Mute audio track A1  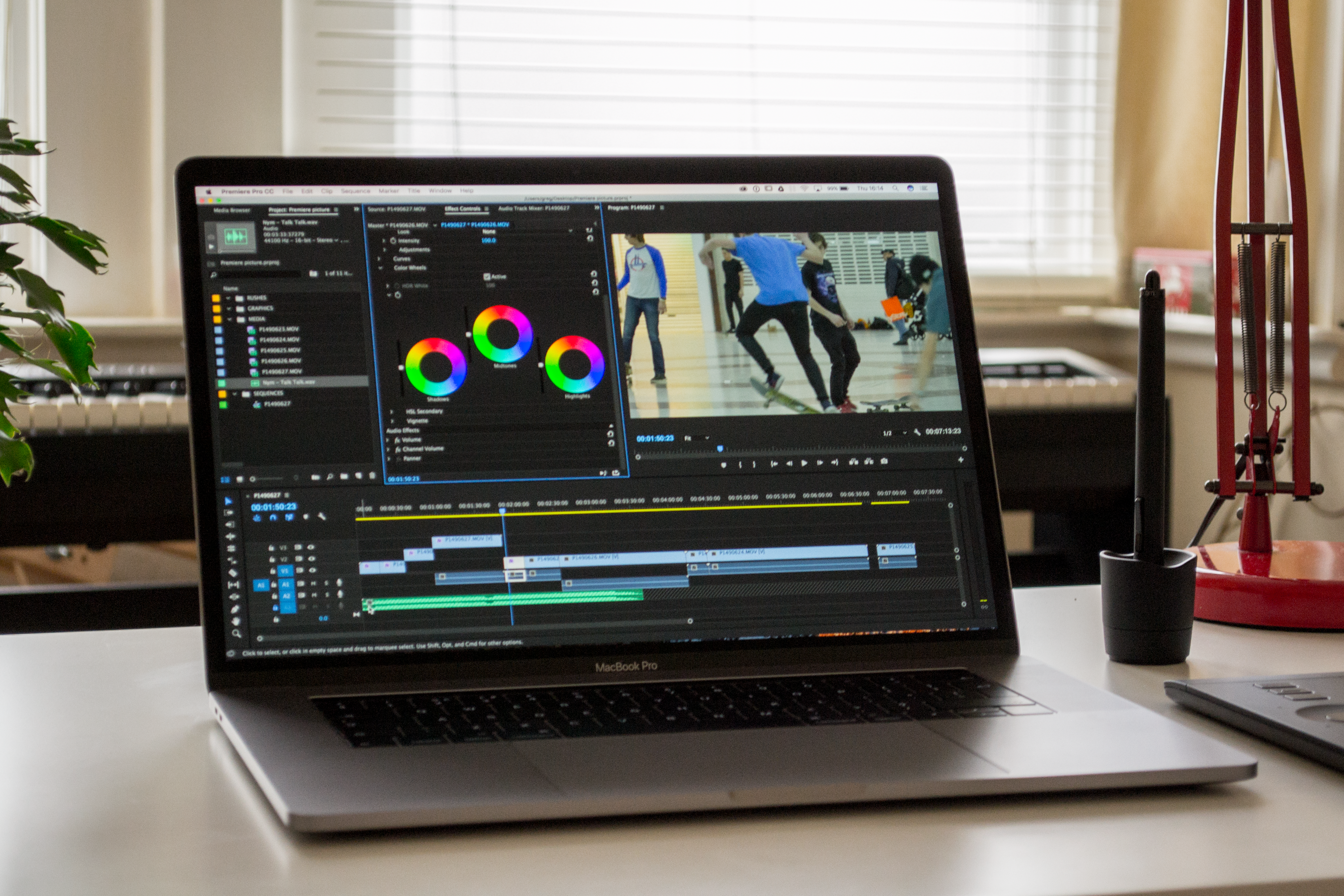(x=313, y=583)
